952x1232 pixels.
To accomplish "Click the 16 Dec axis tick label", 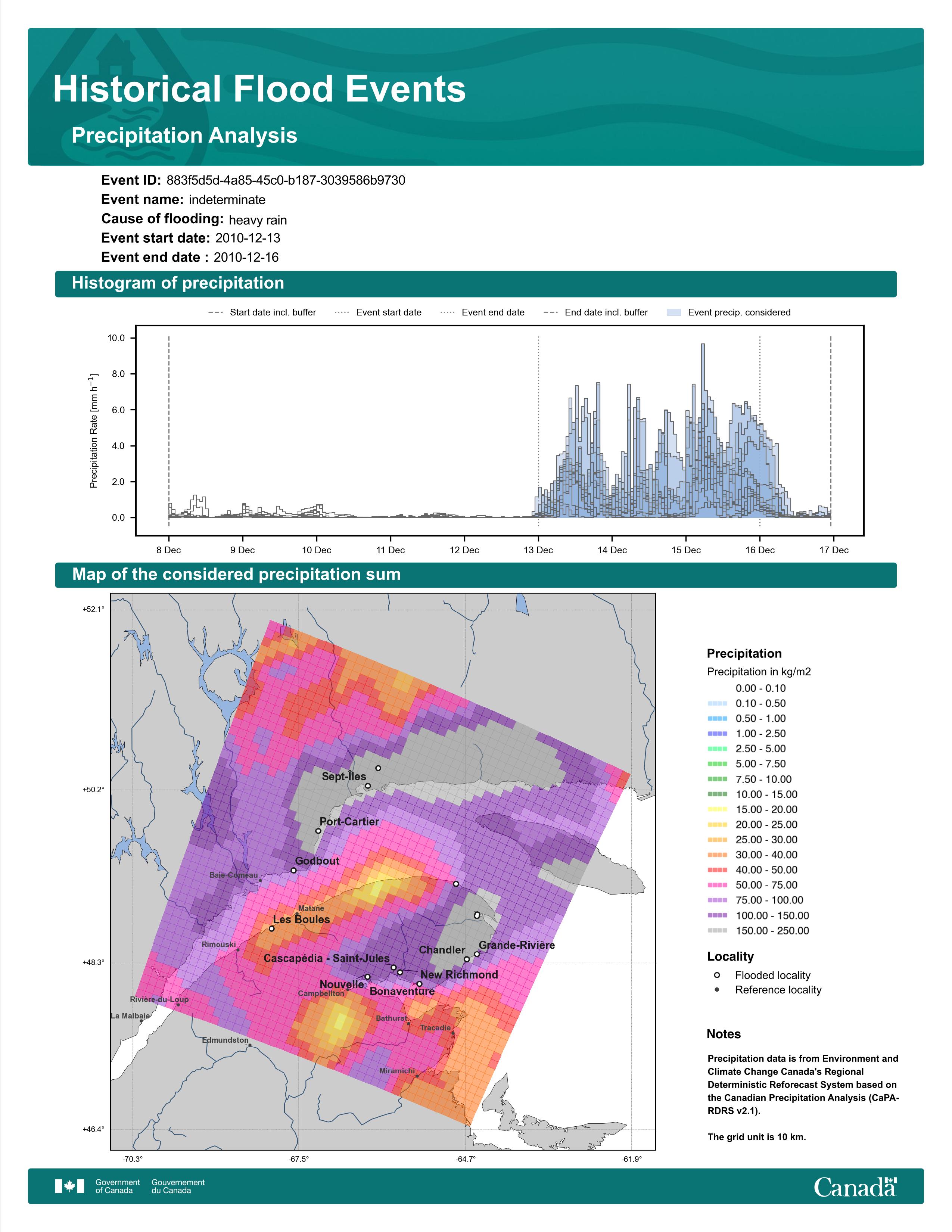I will pyautogui.click(x=760, y=550).
